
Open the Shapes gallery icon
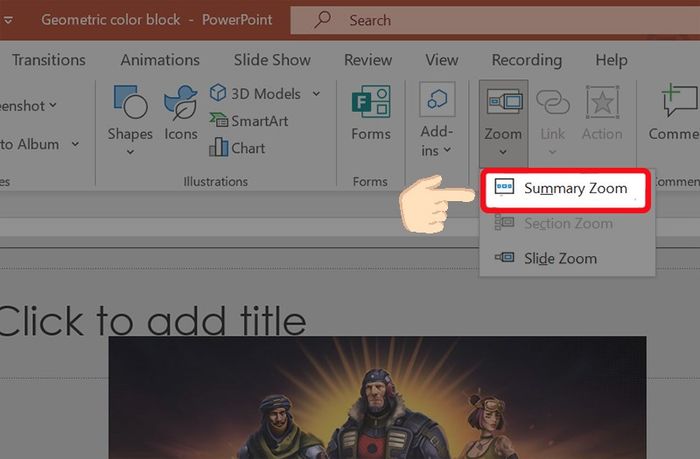130,102
